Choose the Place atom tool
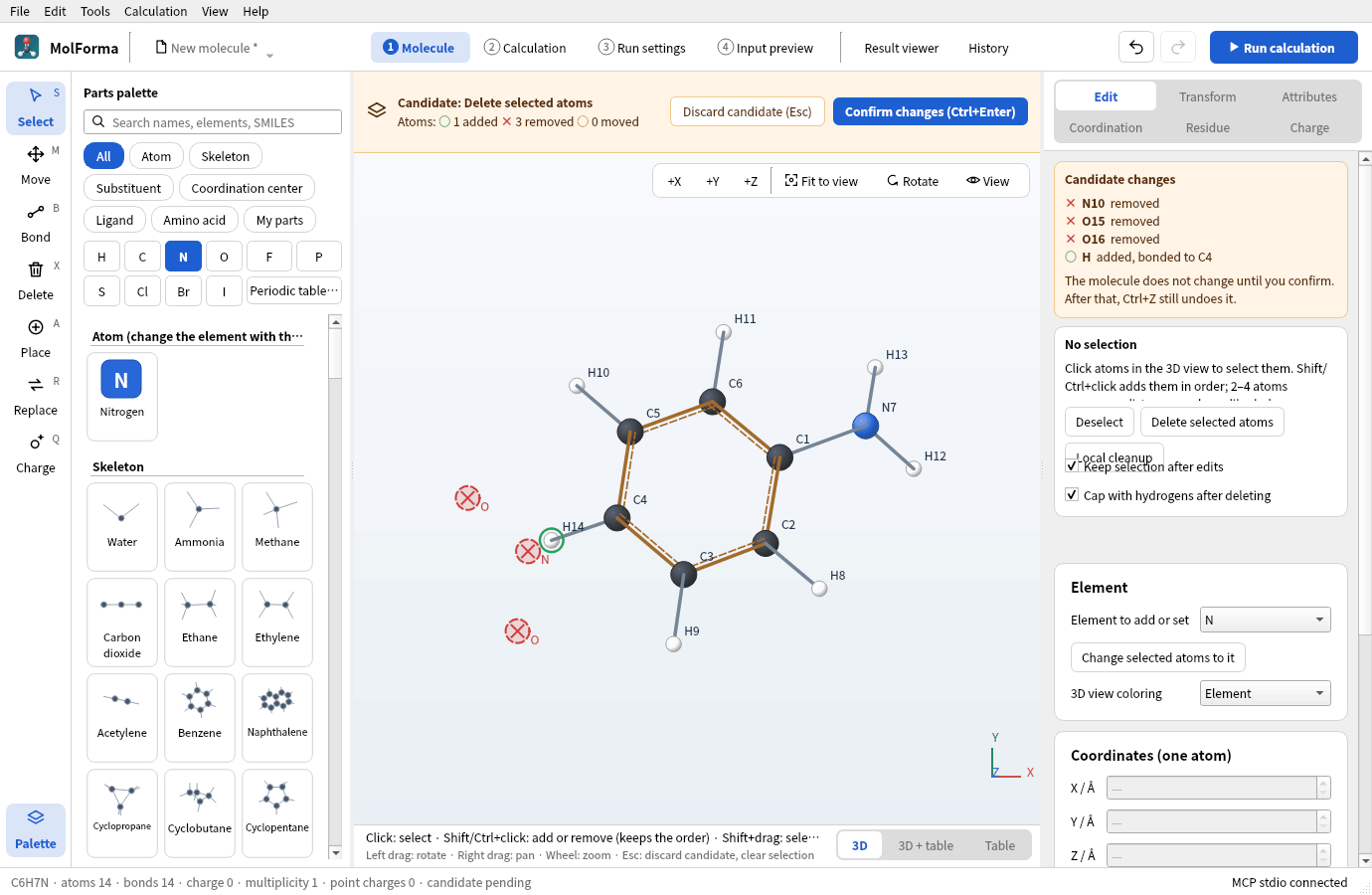Screen dimensions: 1372x895 (x=36, y=338)
